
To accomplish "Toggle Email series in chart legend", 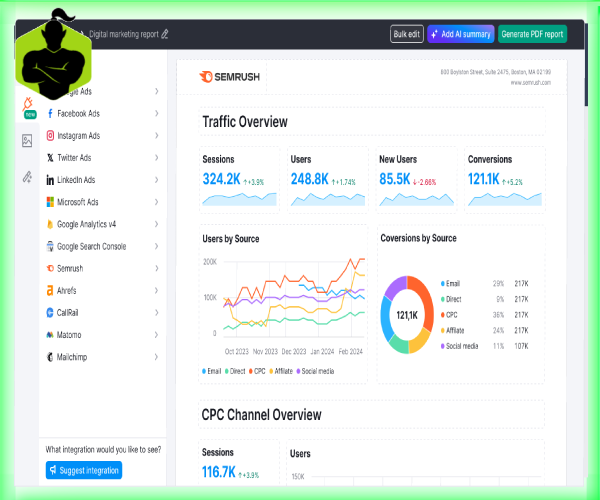I will point(212,371).
